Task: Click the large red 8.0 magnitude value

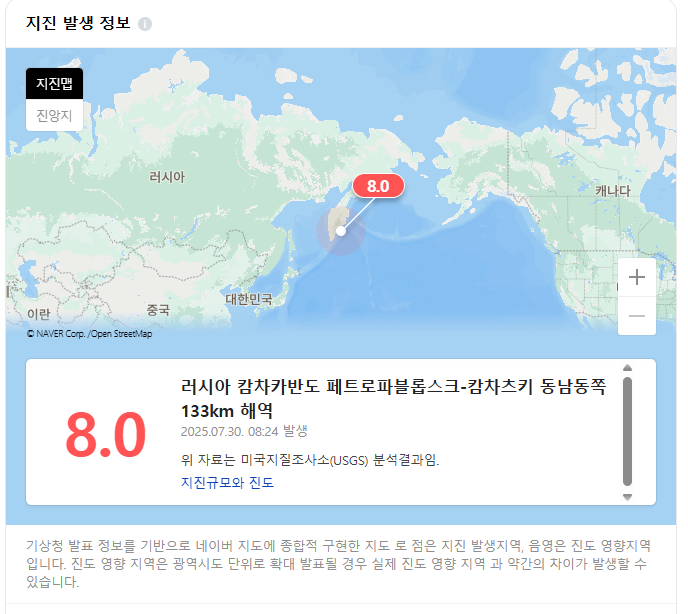Action: [106, 434]
